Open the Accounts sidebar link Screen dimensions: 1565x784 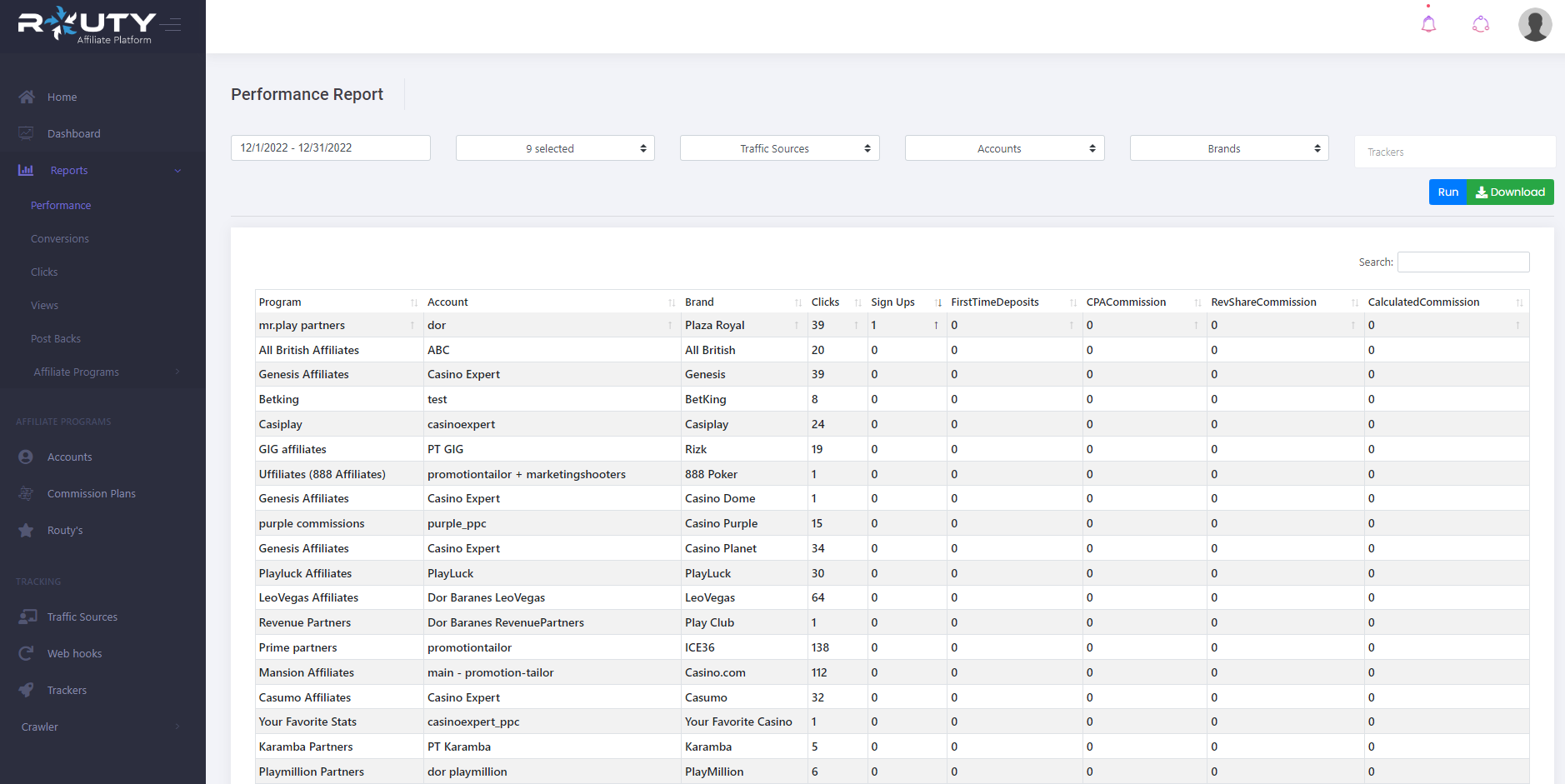tap(70, 457)
